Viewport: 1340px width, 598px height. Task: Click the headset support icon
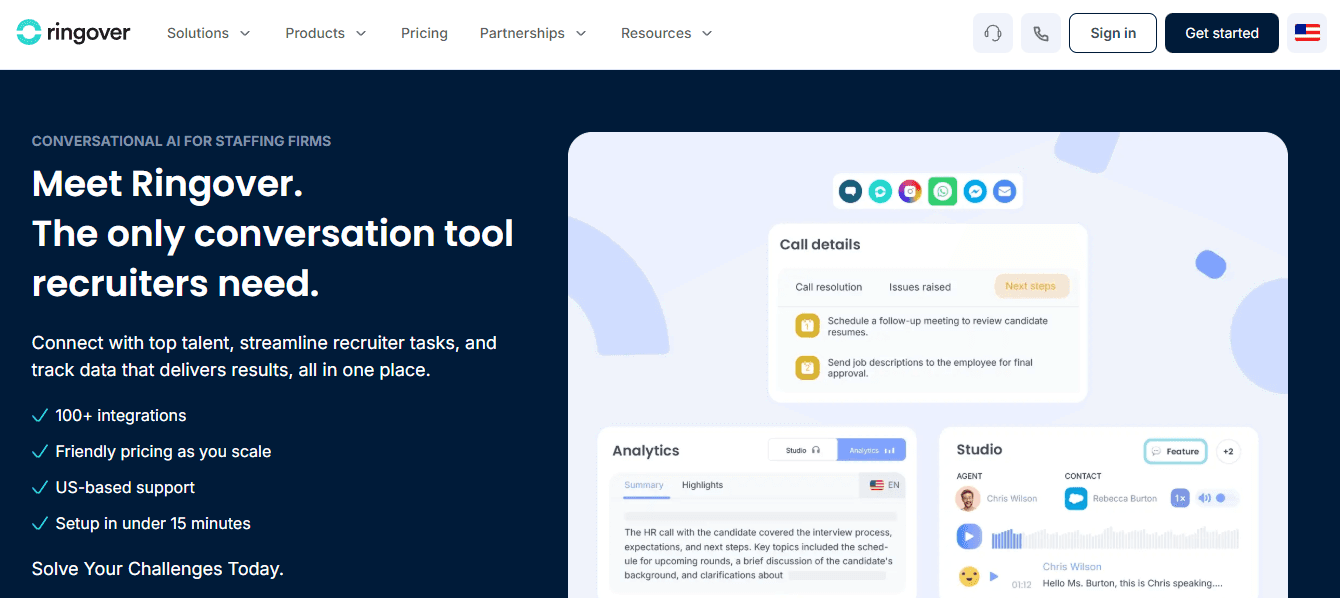click(993, 33)
